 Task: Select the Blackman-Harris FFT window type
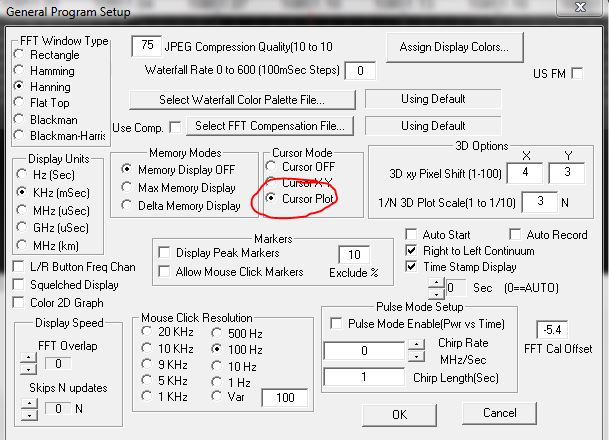click(19, 136)
